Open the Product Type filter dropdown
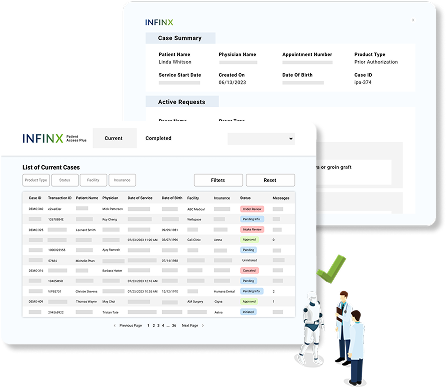The height and width of the screenshot is (388, 446). tap(36, 180)
